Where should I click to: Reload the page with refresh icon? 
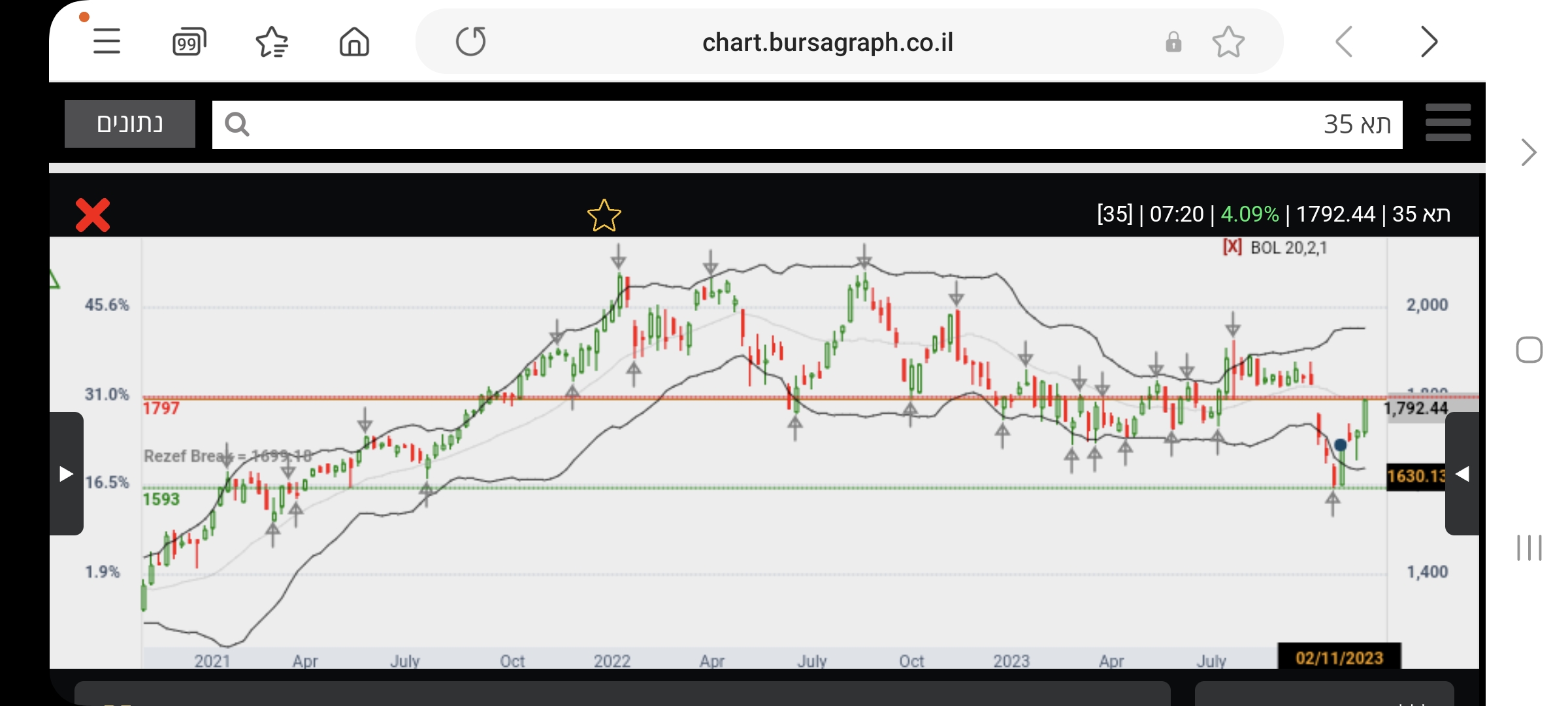click(x=470, y=42)
